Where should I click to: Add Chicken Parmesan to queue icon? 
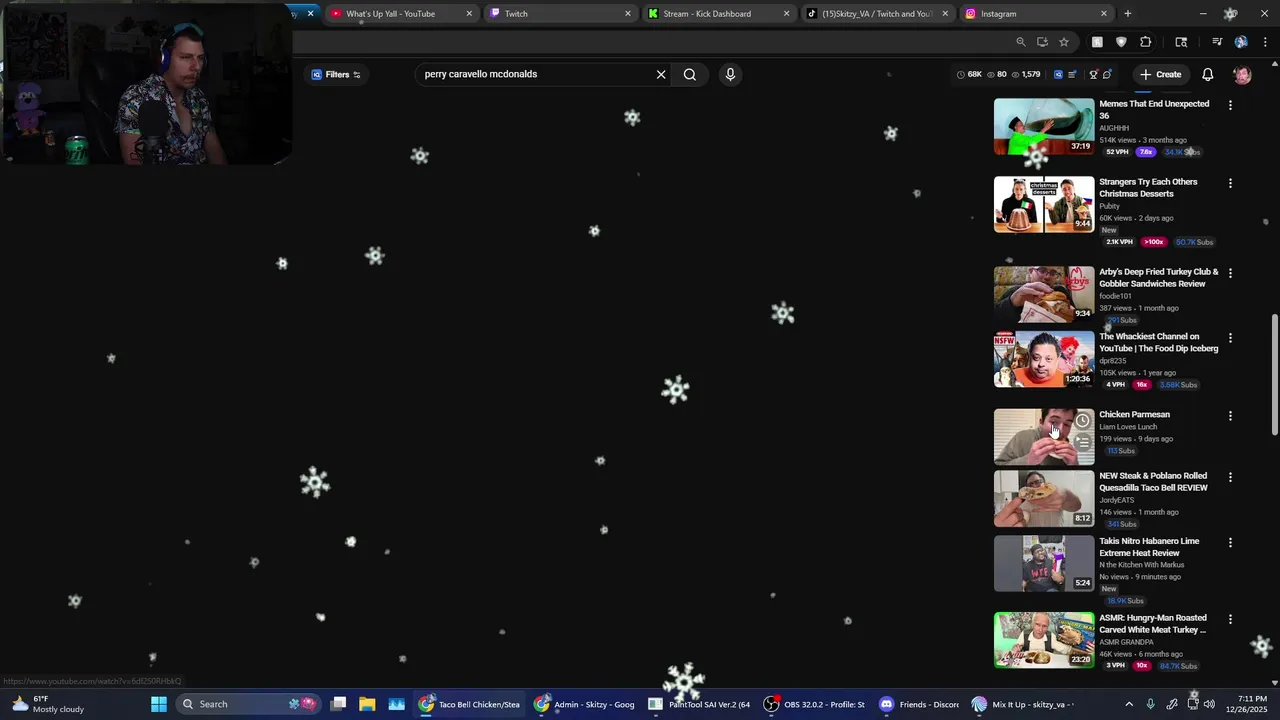pos(1082,441)
